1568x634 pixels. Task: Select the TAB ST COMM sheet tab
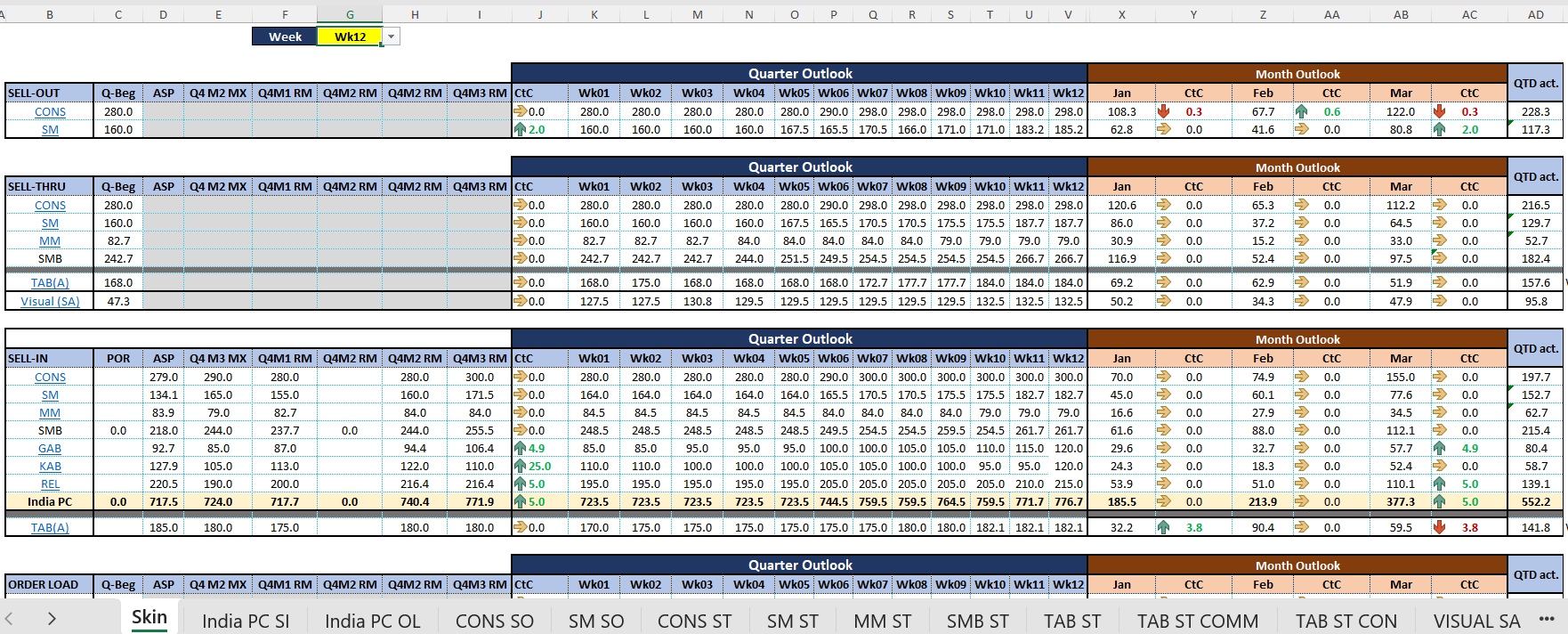[1197, 621]
